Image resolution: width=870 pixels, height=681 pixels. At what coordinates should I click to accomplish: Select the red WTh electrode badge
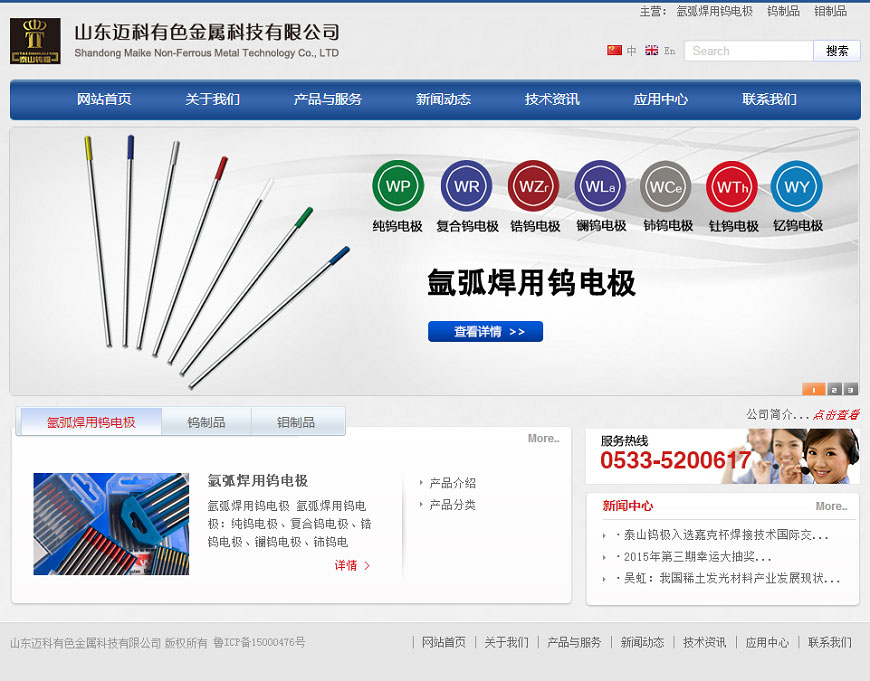732,186
